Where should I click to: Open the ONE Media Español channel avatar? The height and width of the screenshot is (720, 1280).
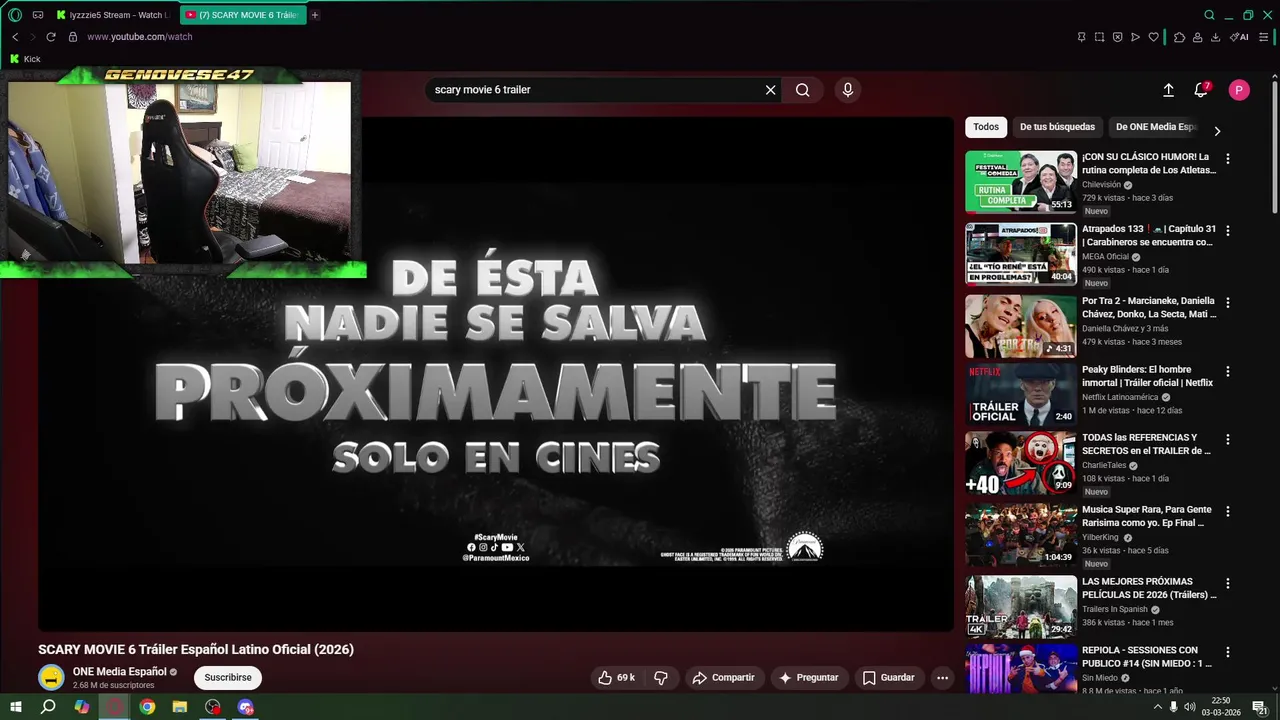pos(51,677)
